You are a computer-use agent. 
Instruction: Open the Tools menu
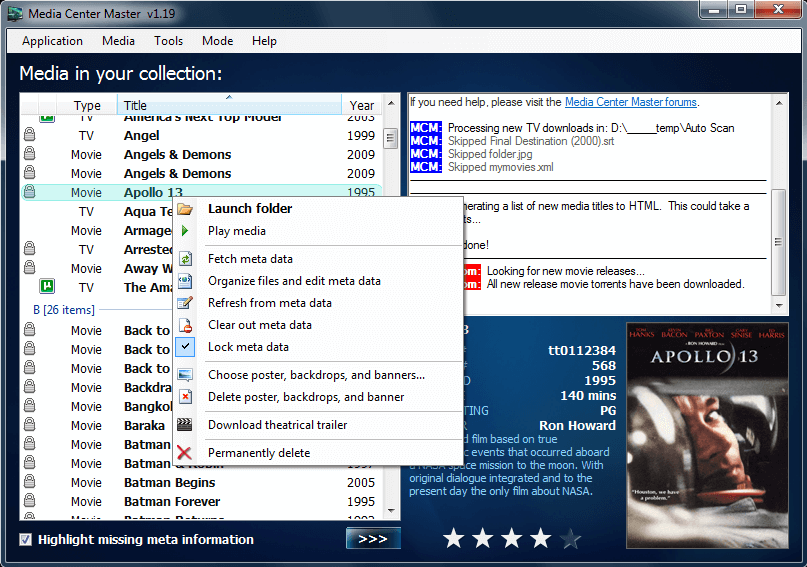(x=168, y=41)
